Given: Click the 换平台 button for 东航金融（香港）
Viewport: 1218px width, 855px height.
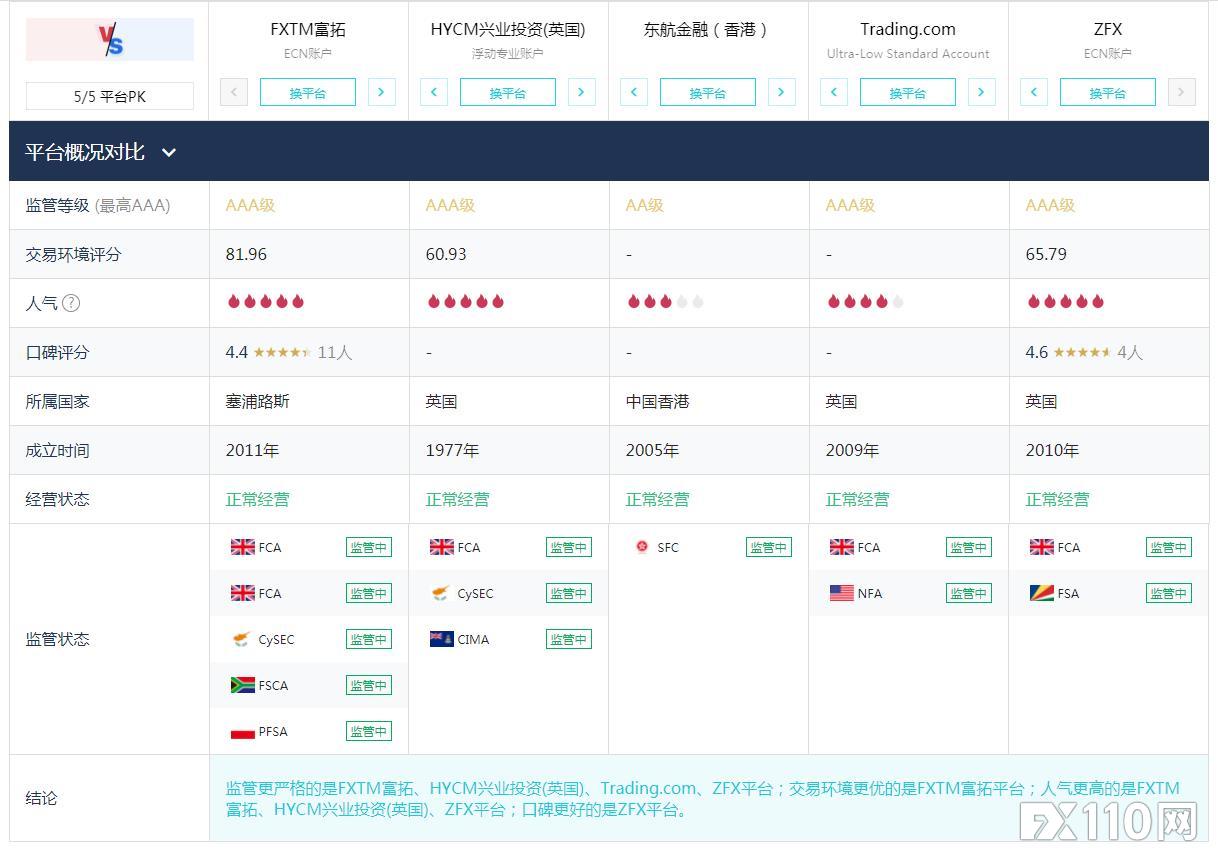Looking at the screenshot, I should click(x=707, y=93).
